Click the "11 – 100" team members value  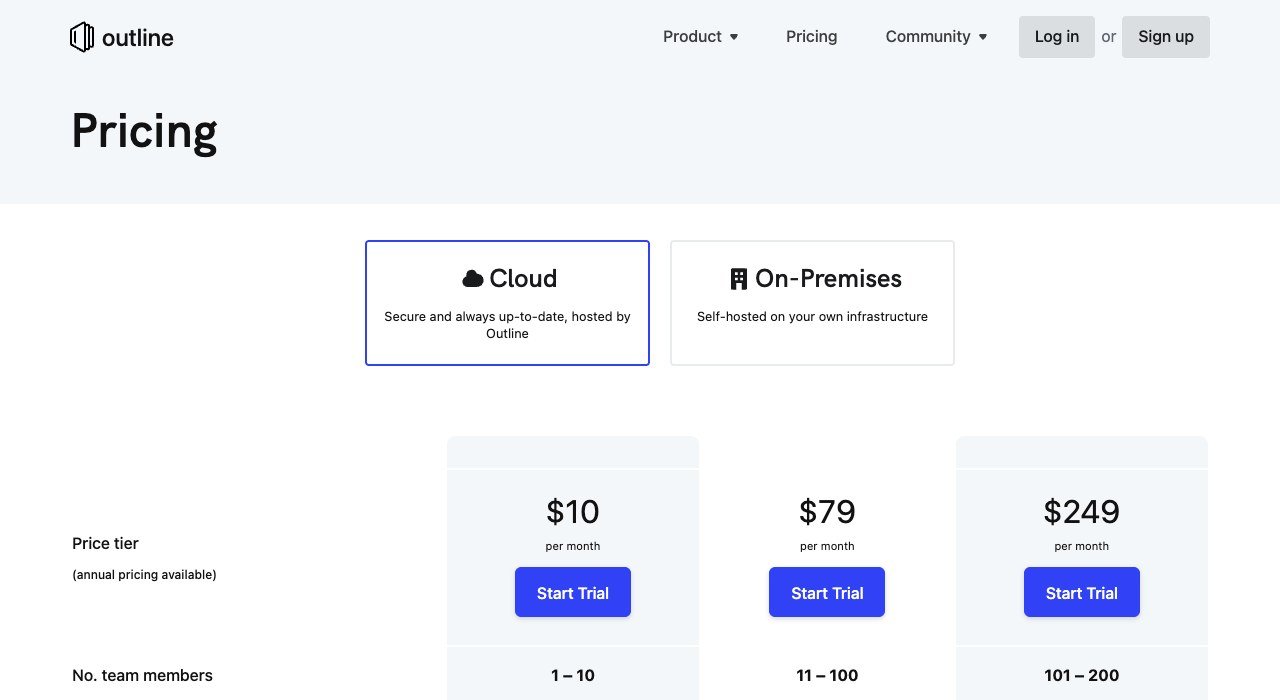tap(827, 675)
